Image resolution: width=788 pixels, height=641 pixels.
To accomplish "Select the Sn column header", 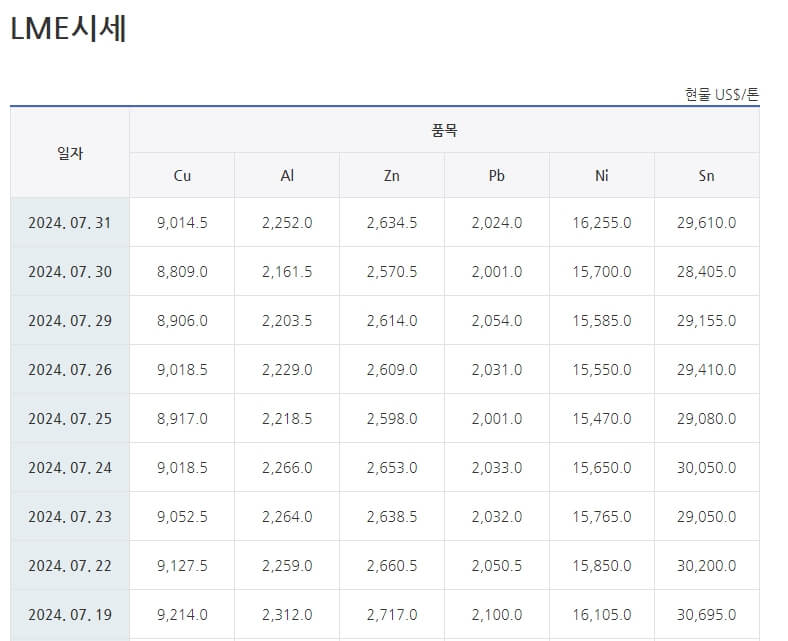I will (x=706, y=175).
